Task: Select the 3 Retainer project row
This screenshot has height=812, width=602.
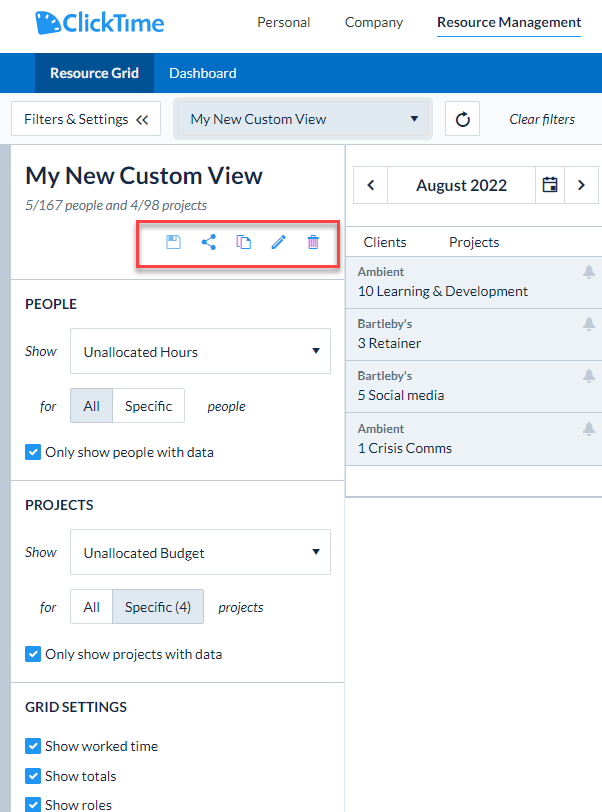Action: (x=474, y=335)
